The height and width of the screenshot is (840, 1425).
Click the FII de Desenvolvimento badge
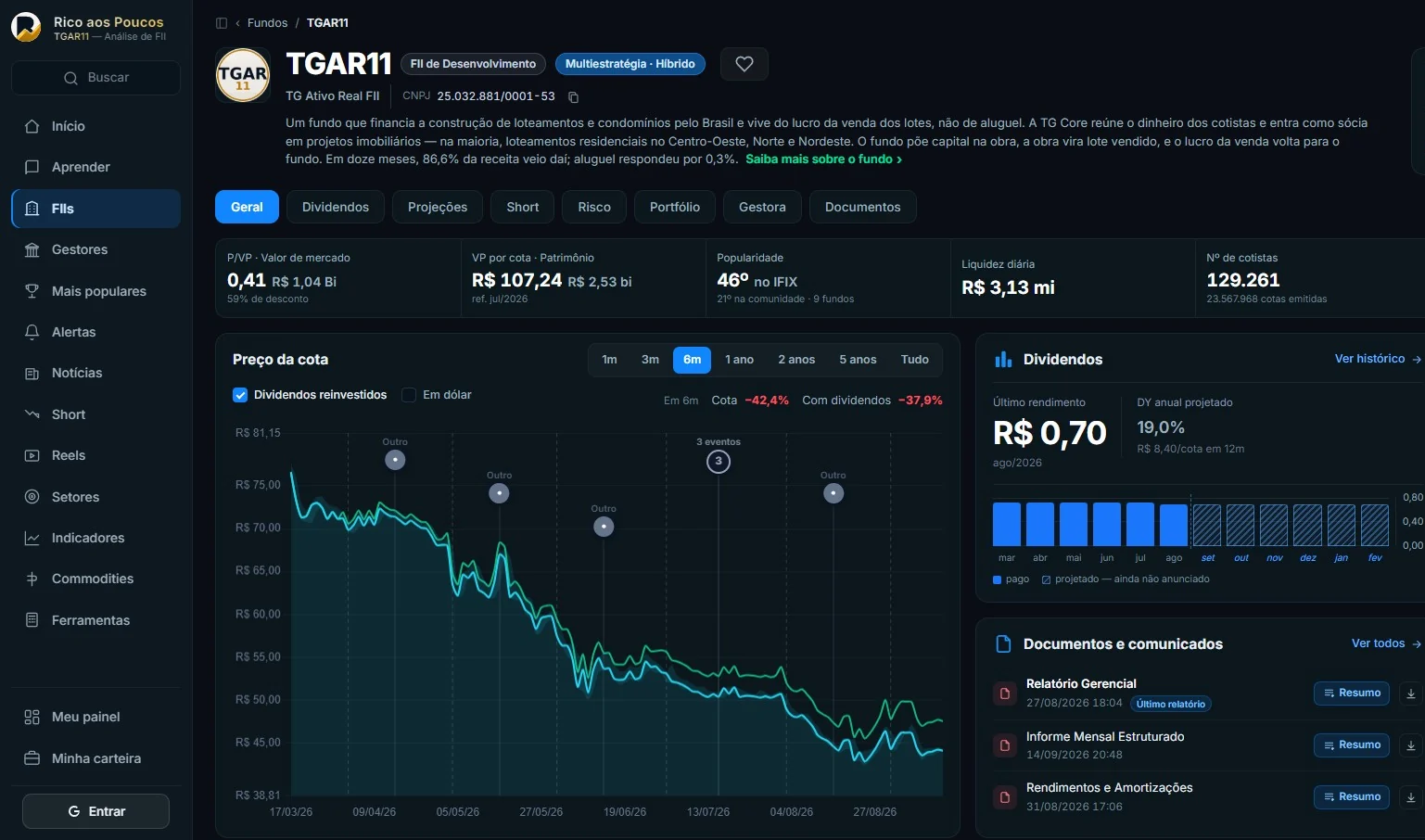(473, 64)
